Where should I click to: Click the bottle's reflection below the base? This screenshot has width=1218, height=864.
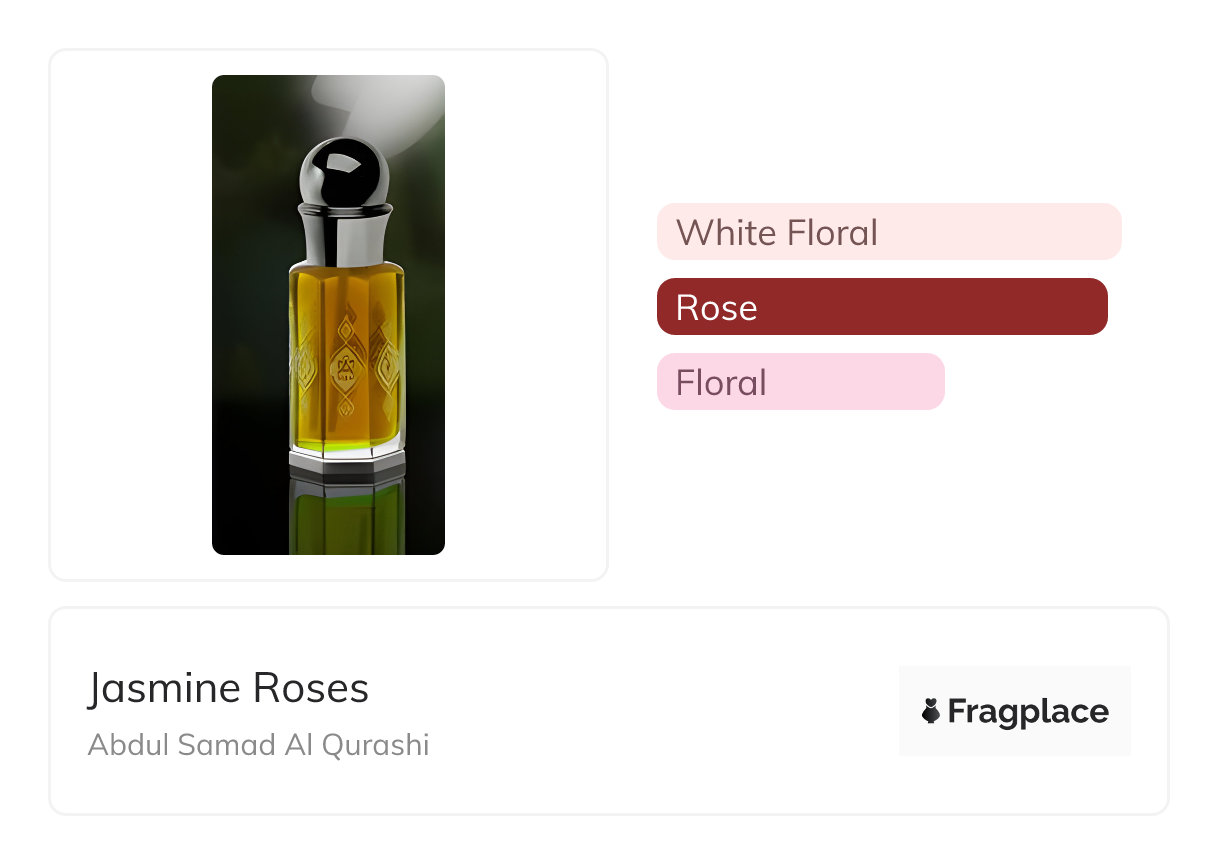pos(346,515)
